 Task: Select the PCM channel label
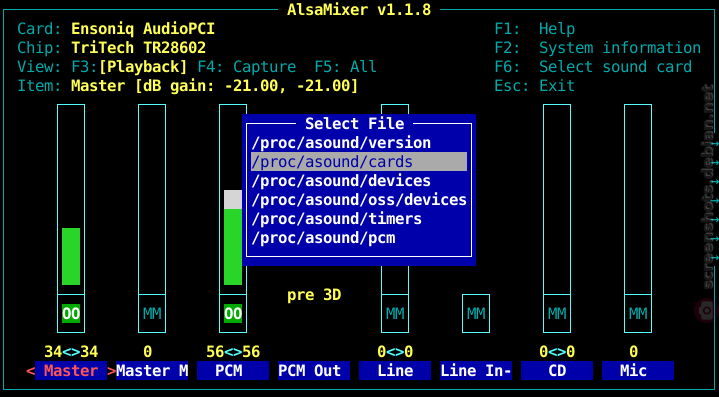click(x=233, y=370)
